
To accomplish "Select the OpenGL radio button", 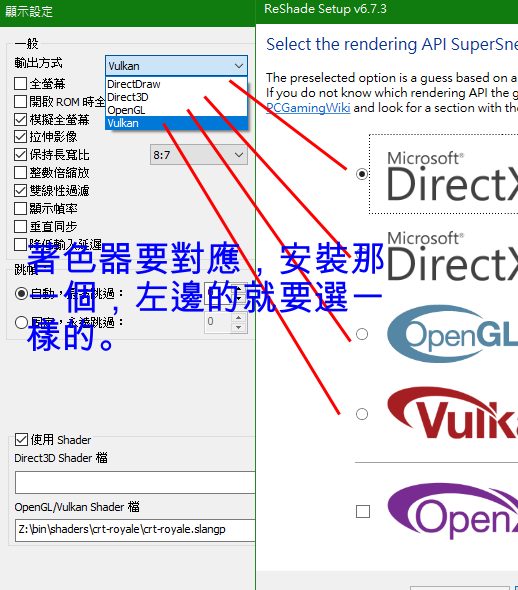I will pos(362,334).
